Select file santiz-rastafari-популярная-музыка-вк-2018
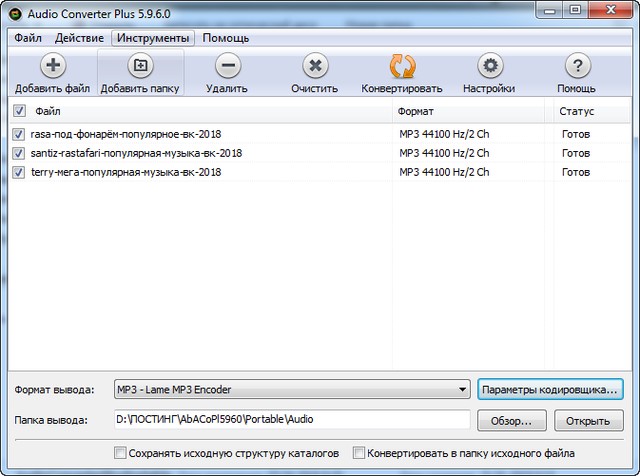 coord(136,153)
